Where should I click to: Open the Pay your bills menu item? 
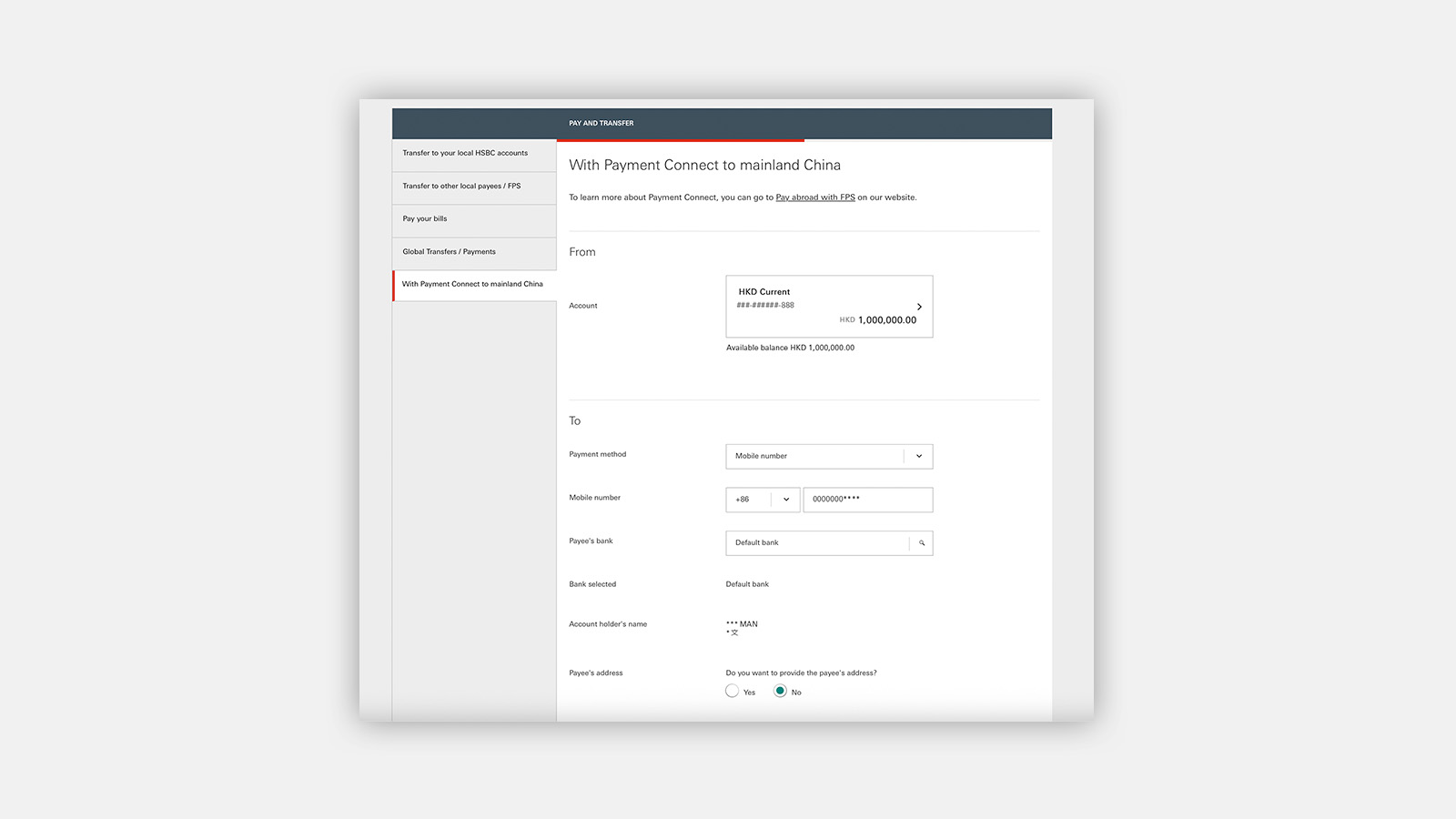pyautogui.click(x=474, y=219)
